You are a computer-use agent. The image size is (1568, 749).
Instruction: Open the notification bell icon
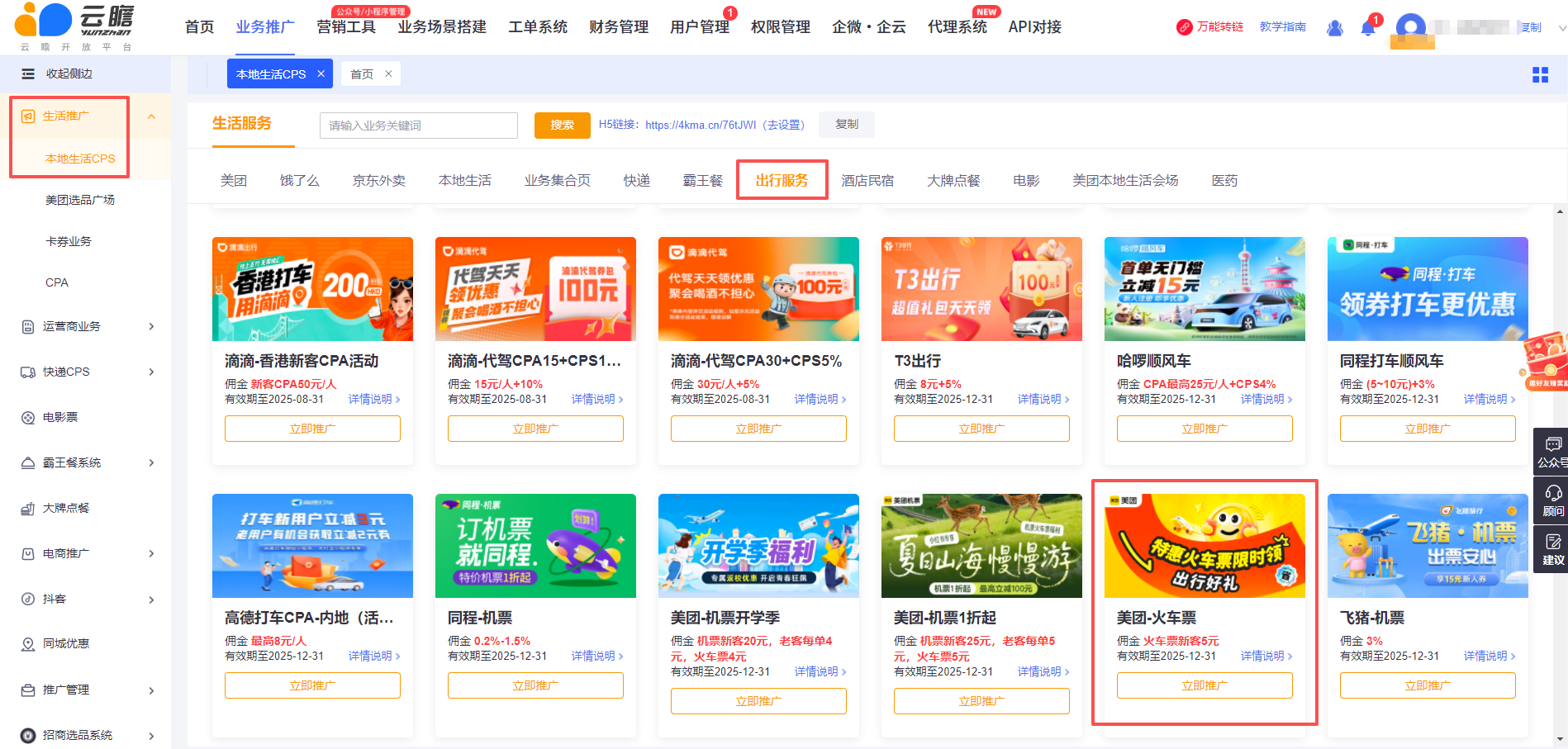pyautogui.click(x=1367, y=28)
